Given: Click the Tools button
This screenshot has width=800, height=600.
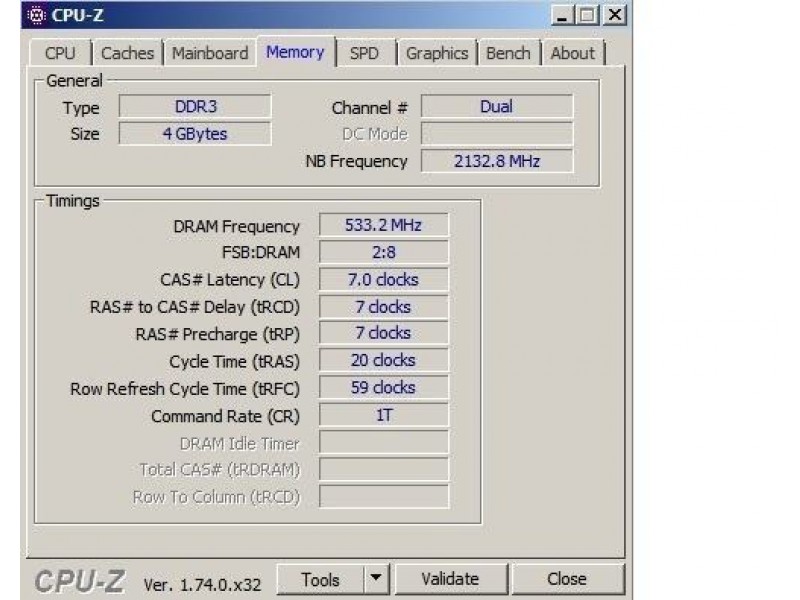Looking at the screenshot, I should (320, 579).
